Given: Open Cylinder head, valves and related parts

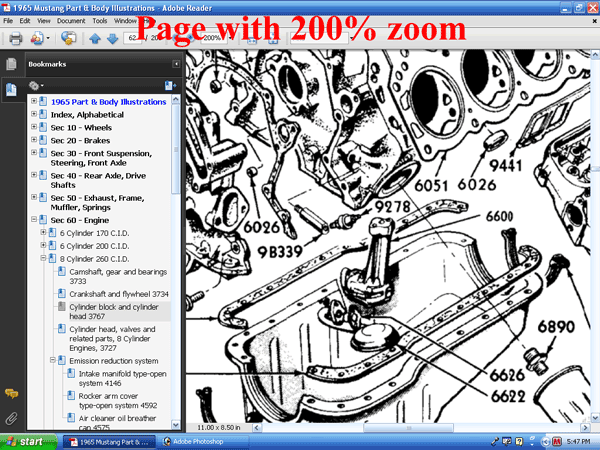Looking at the screenshot, I should (x=112, y=339).
